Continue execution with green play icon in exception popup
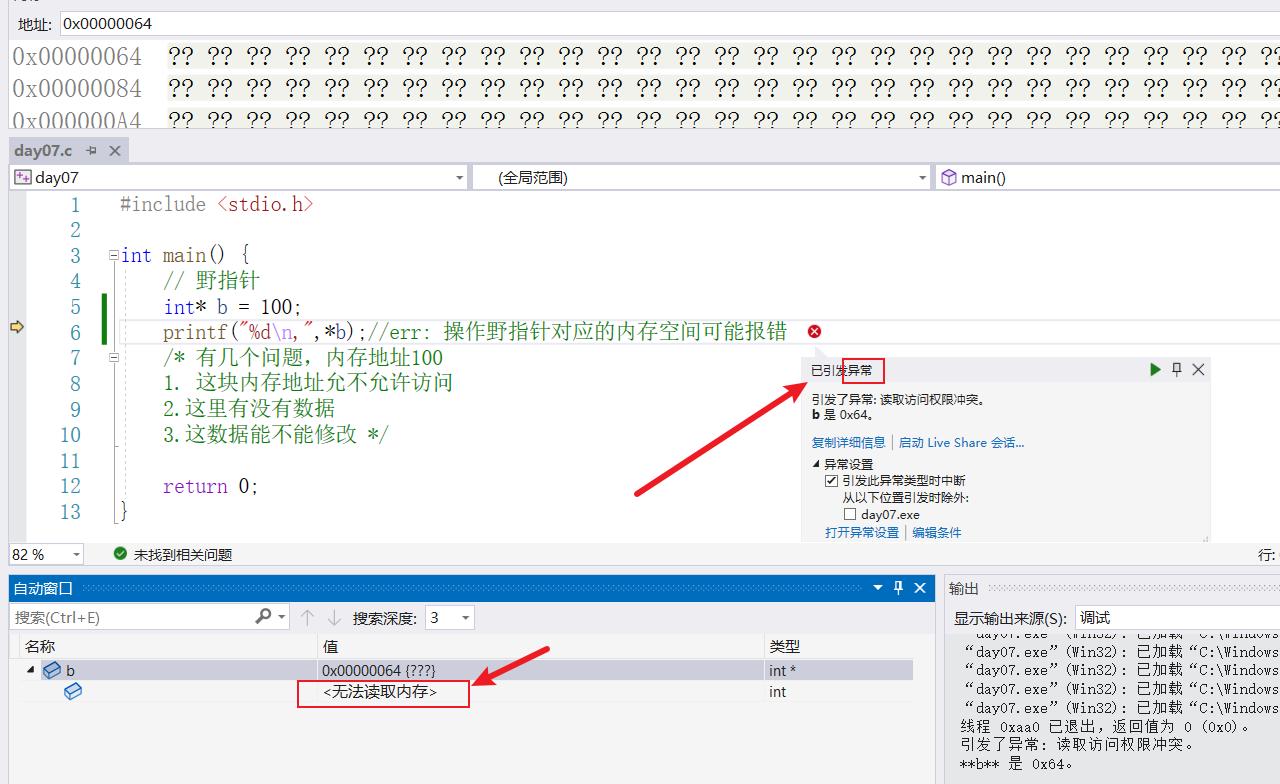Screen dimensions: 1280x784 1155,370
